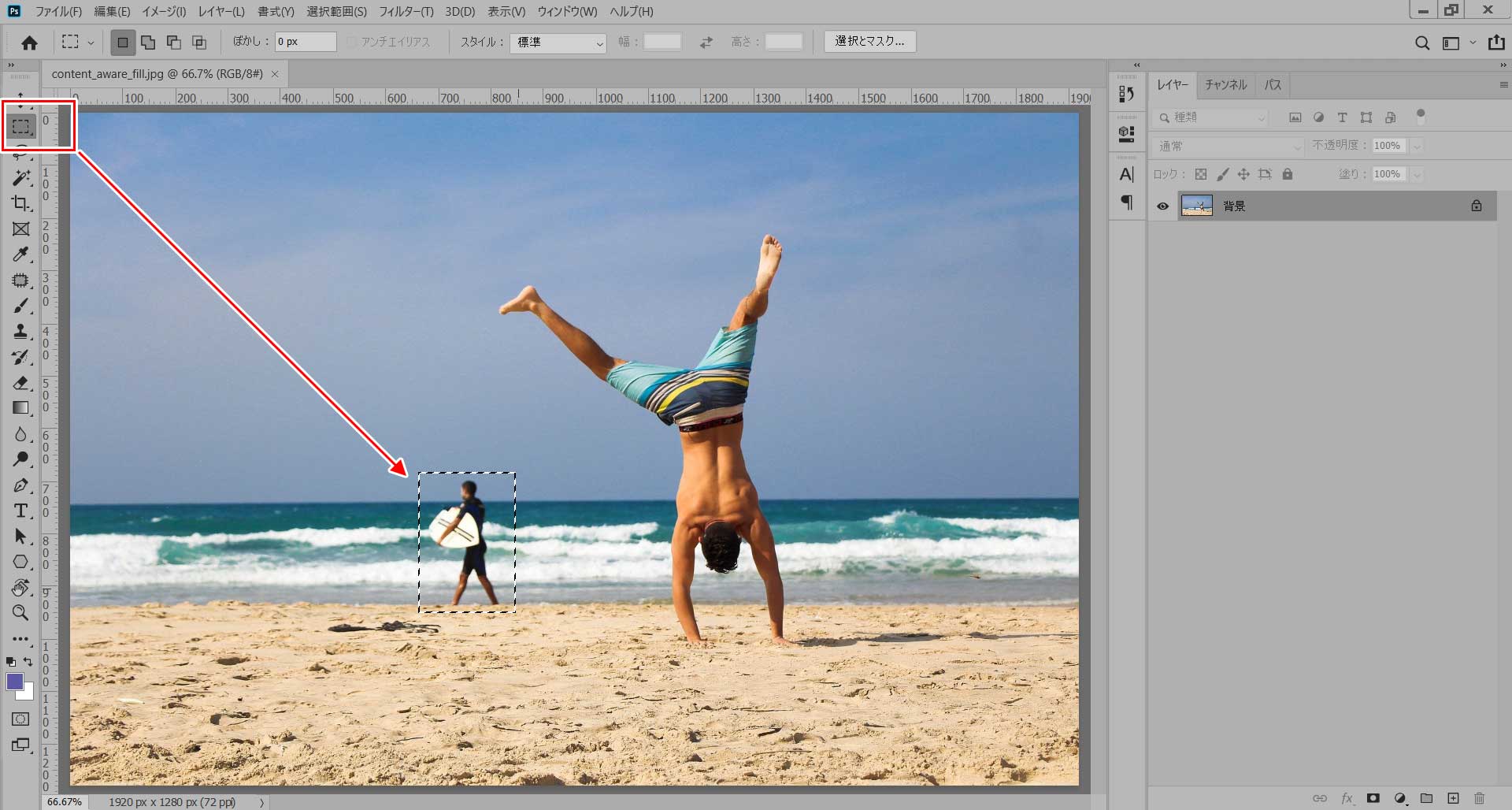Open the フィルター(T) menu
The height and width of the screenshot is (810, 1512).
(406, 11)
